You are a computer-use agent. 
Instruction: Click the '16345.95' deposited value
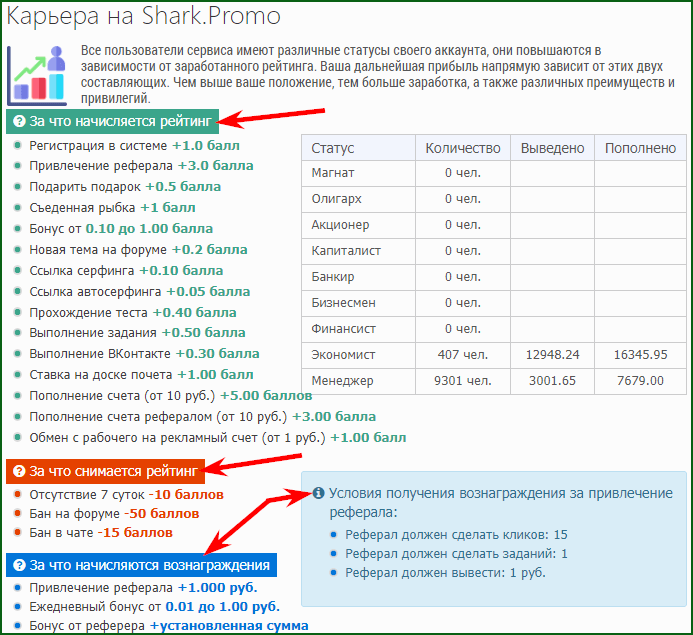640,355
